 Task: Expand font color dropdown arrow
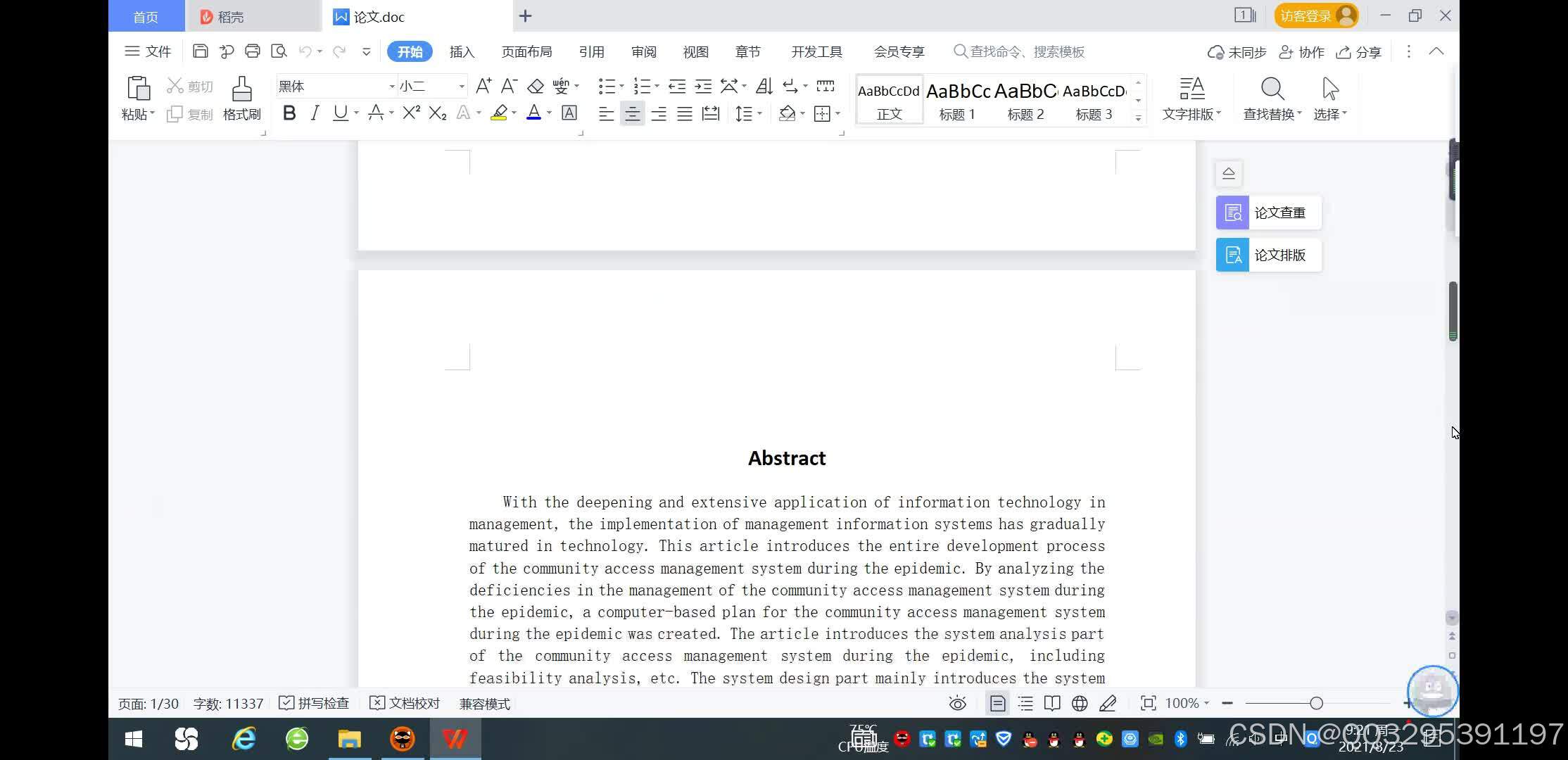pyautogui.click(x=549, y=113)
